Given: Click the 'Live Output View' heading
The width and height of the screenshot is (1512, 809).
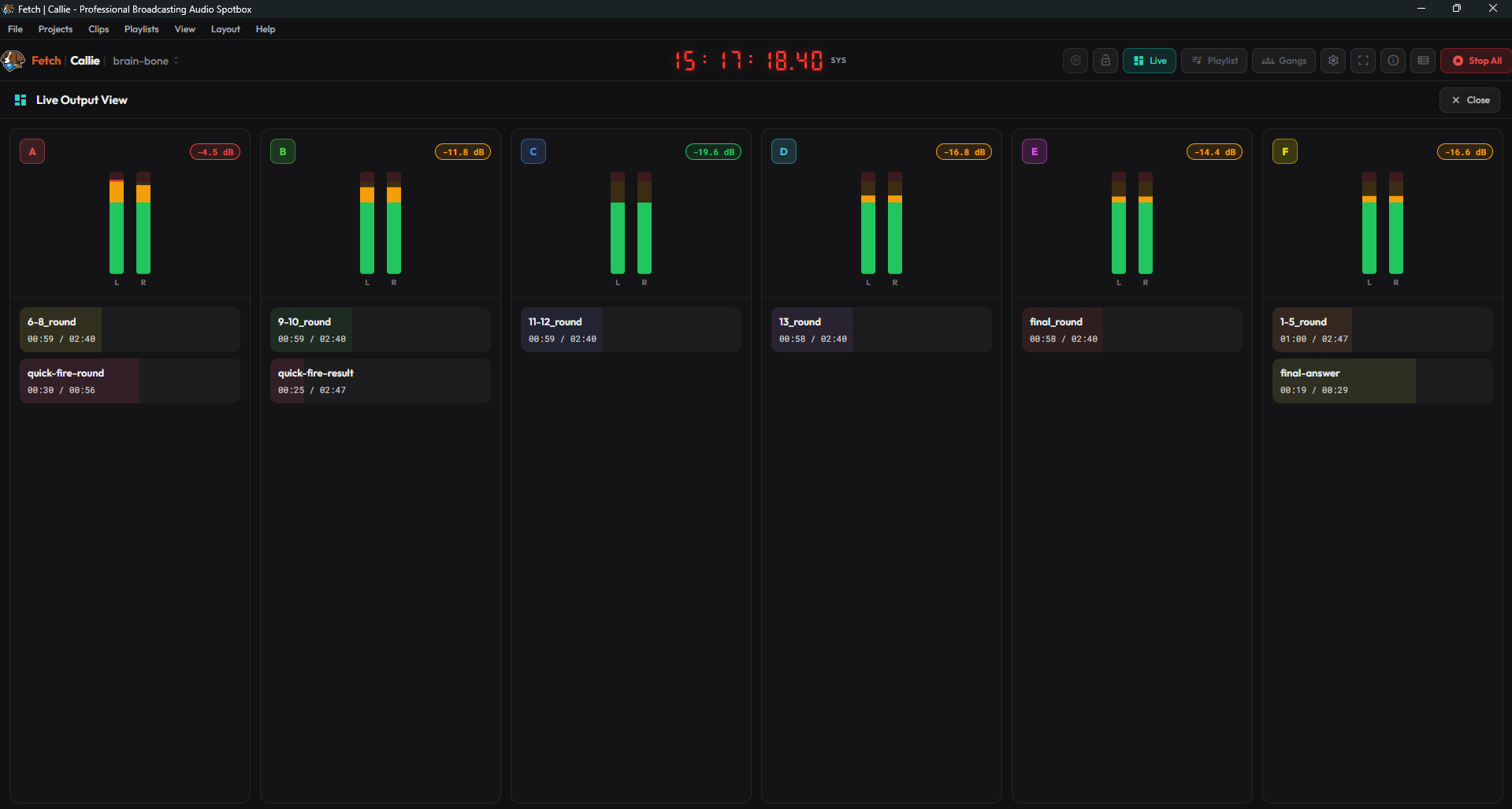Looking at the screenshot, I should (x=82, y=100).
